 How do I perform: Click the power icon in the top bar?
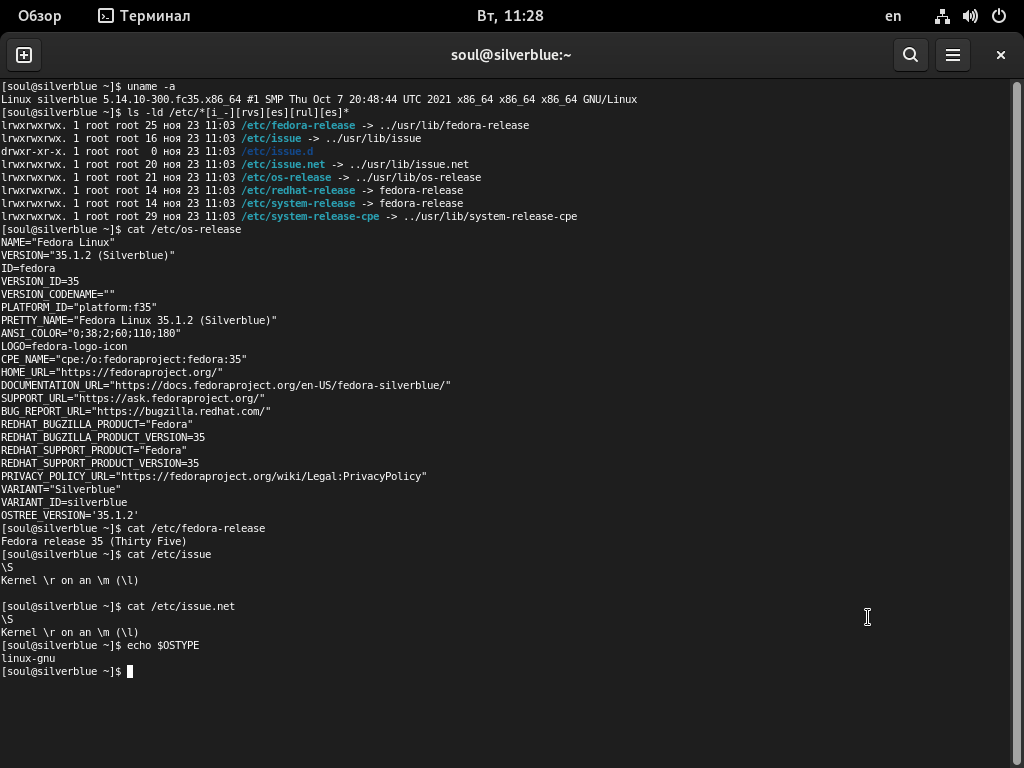pyautogui.click(x=999, y=16)
